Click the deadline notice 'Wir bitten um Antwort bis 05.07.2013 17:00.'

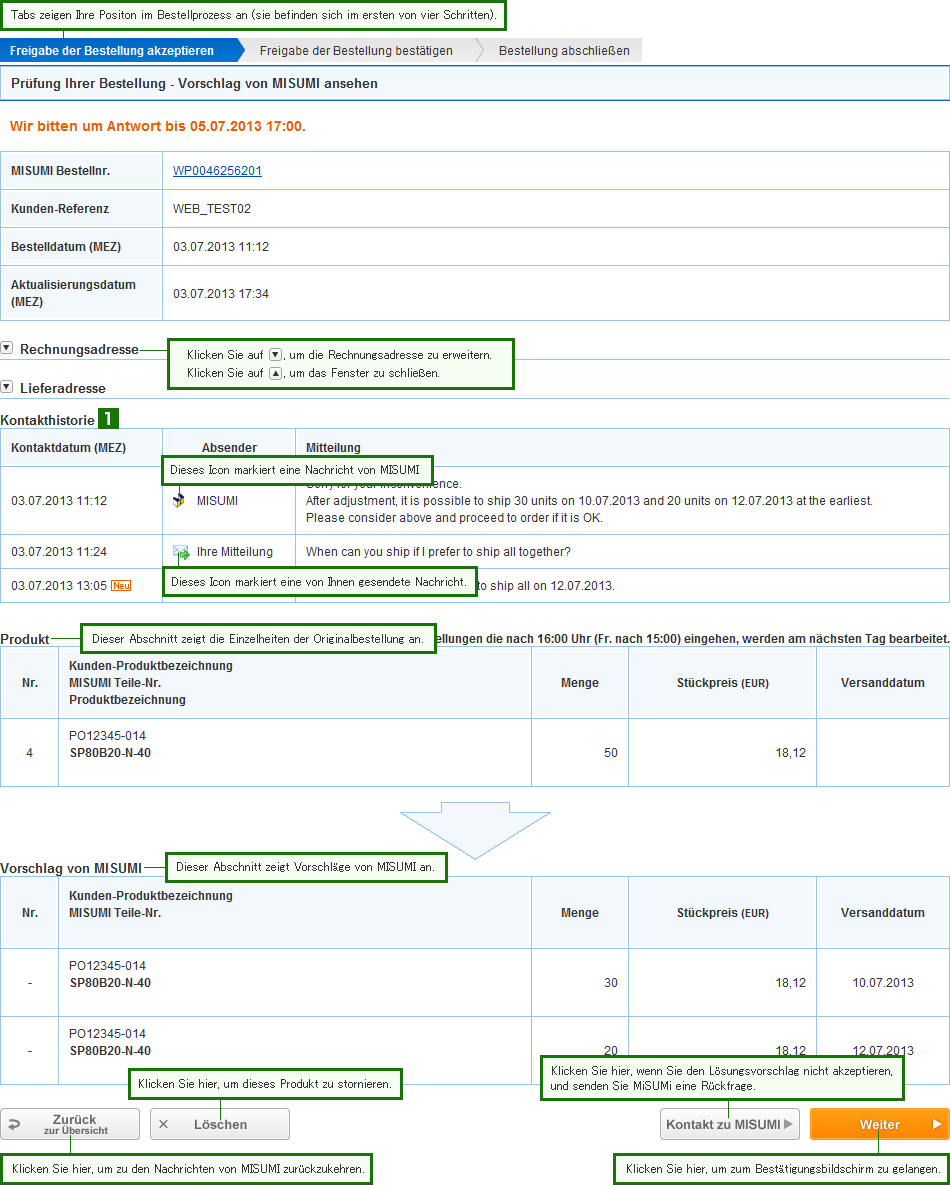click(158, 126)
